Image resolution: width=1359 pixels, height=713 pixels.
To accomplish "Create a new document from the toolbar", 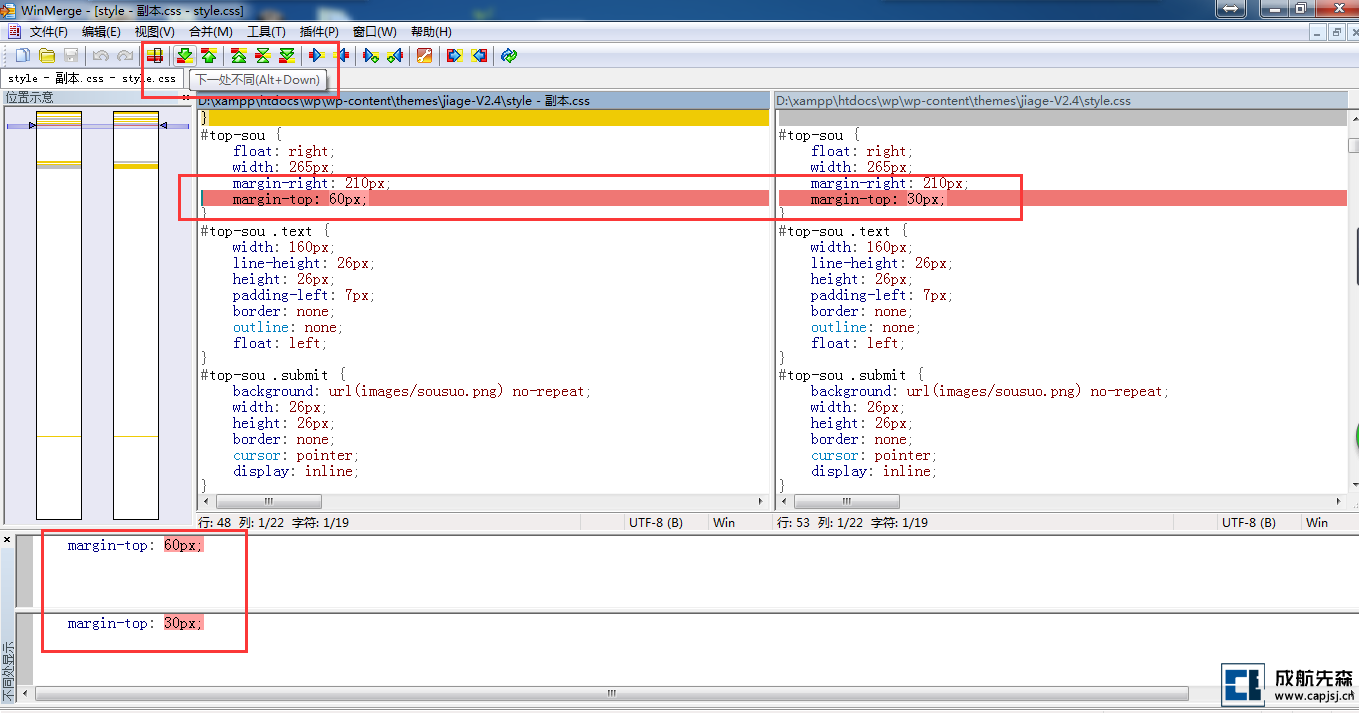I will [23, 56].
